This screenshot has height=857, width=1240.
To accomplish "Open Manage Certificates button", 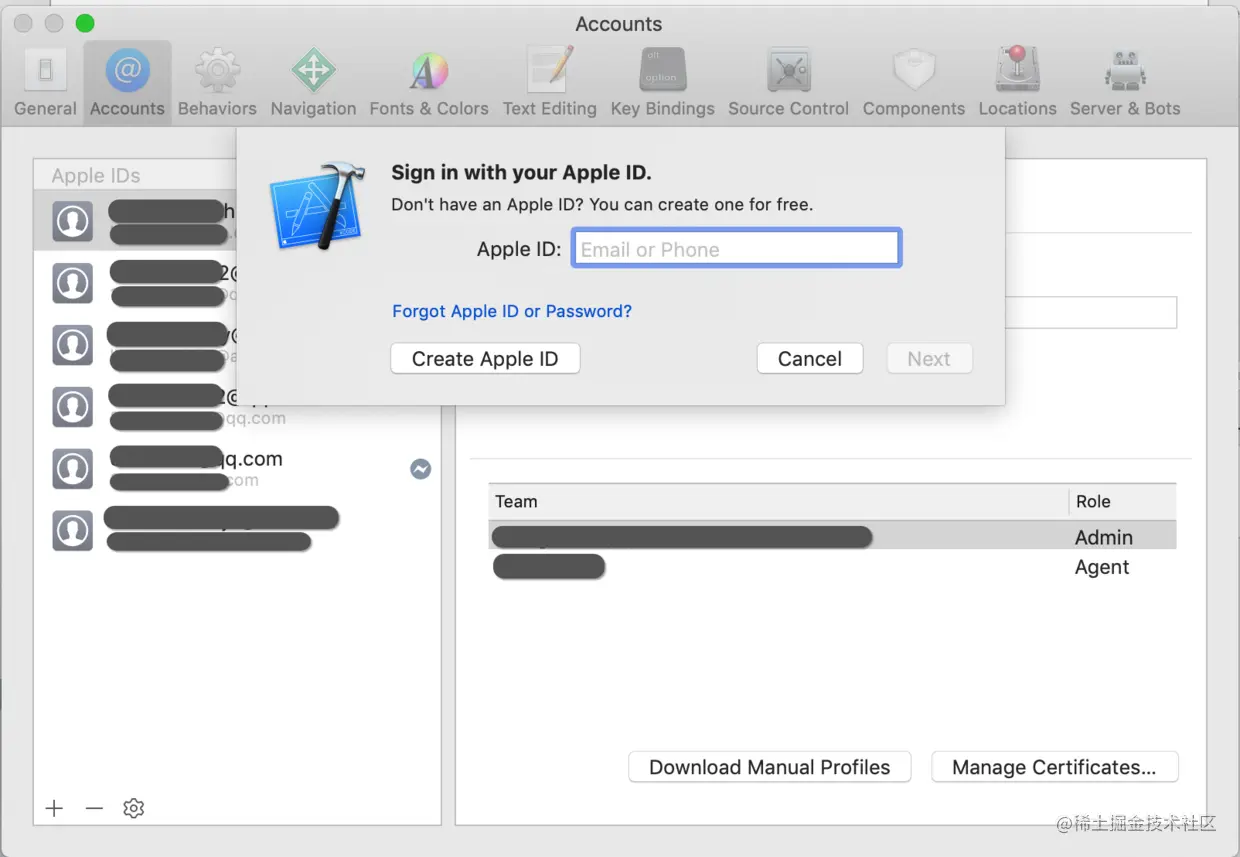I will point(1055,767).
